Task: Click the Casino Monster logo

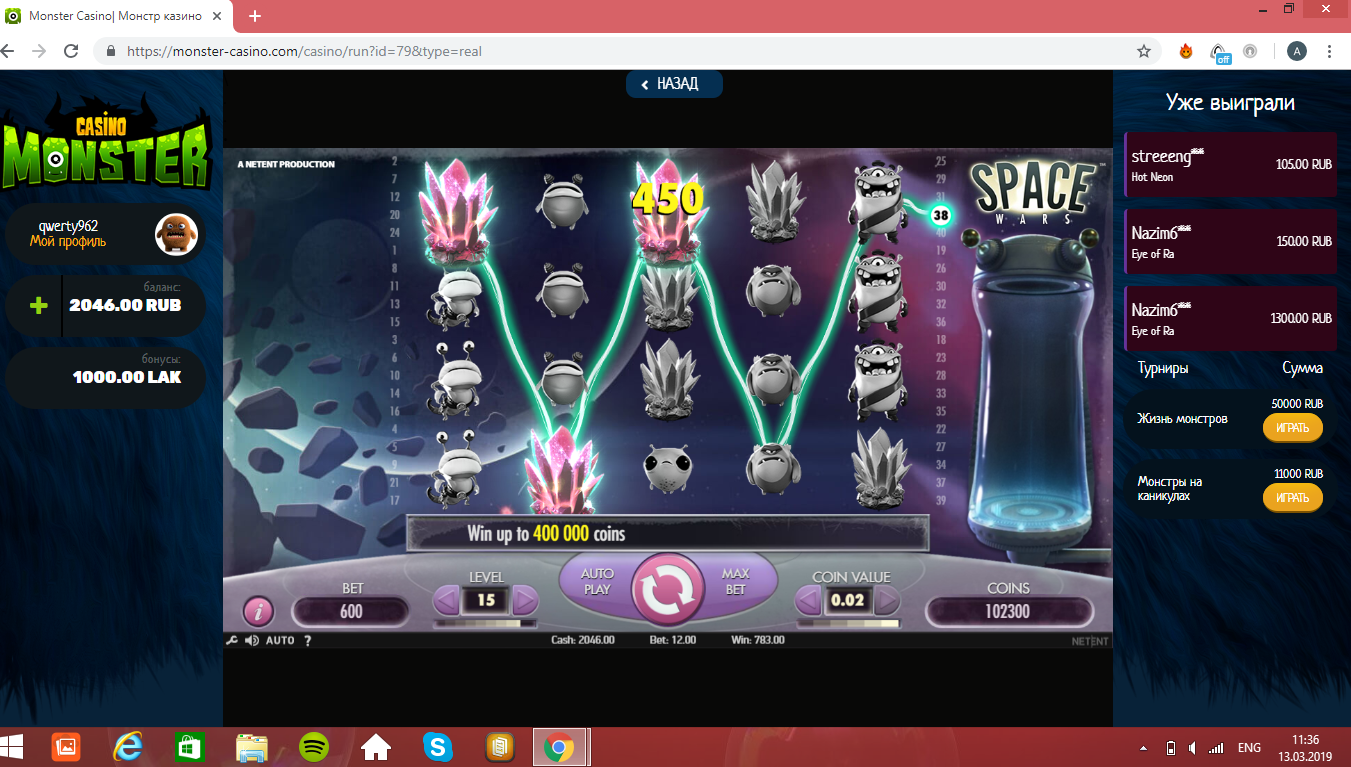Action: pyautogui.click(x=105, y=142)
